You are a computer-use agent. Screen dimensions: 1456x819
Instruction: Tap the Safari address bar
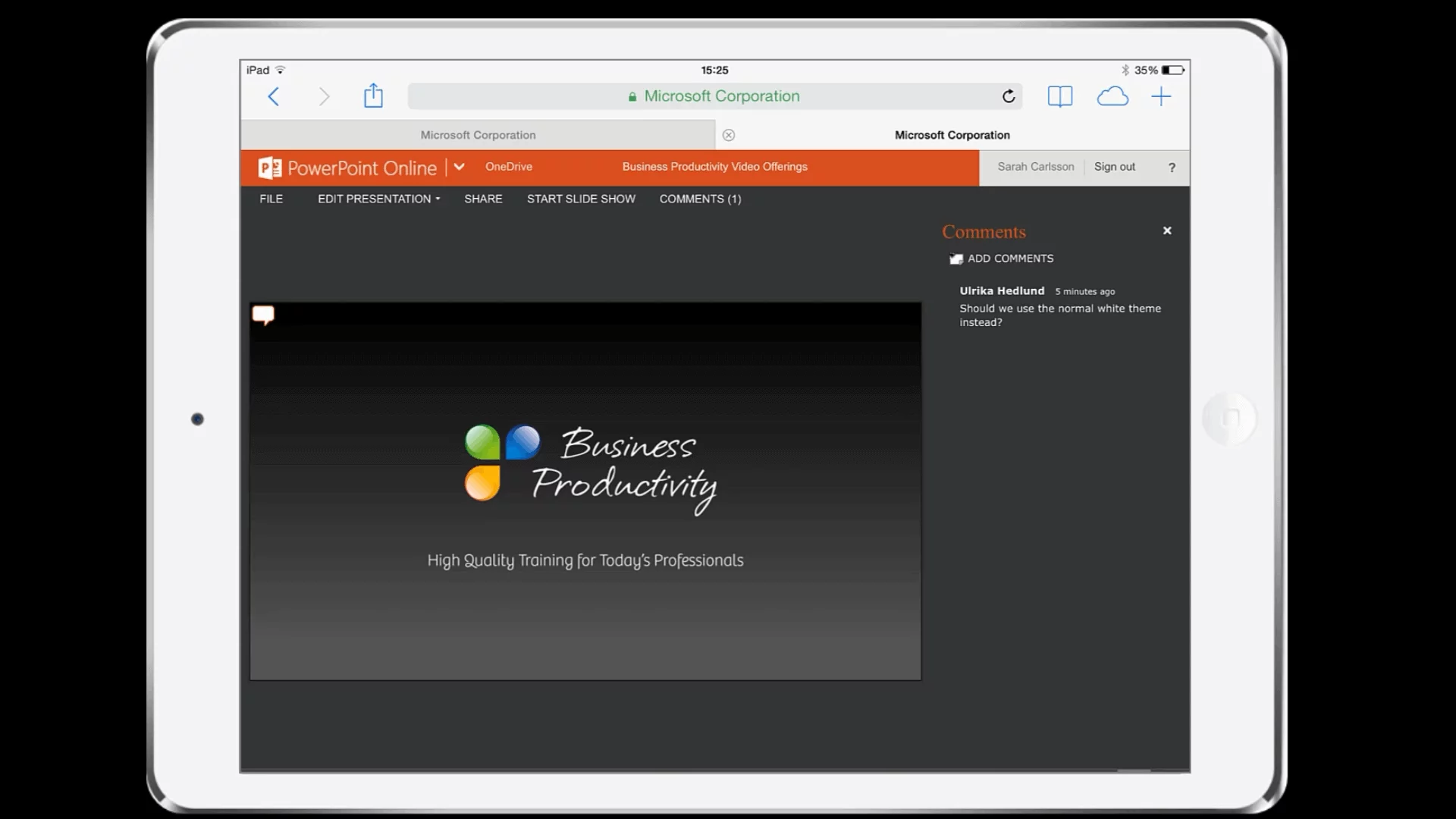click(714, 96)
